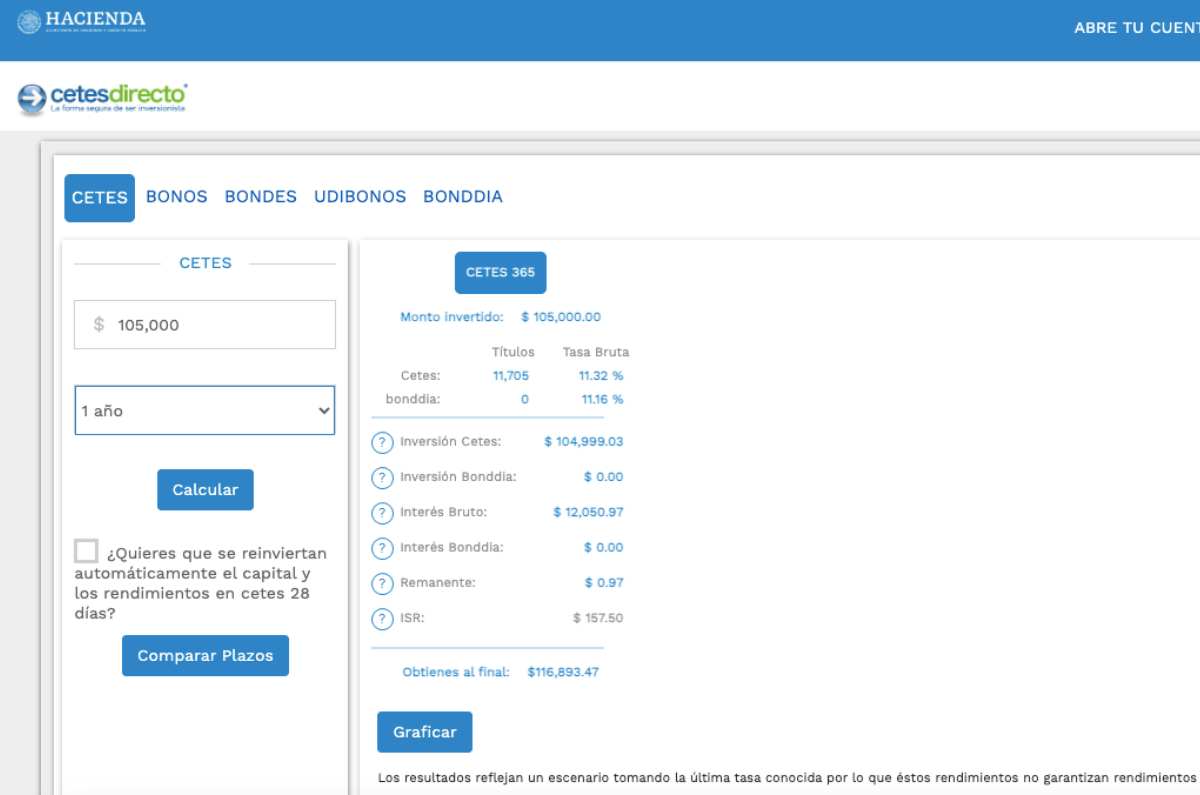Select the CETES tab

100,198
